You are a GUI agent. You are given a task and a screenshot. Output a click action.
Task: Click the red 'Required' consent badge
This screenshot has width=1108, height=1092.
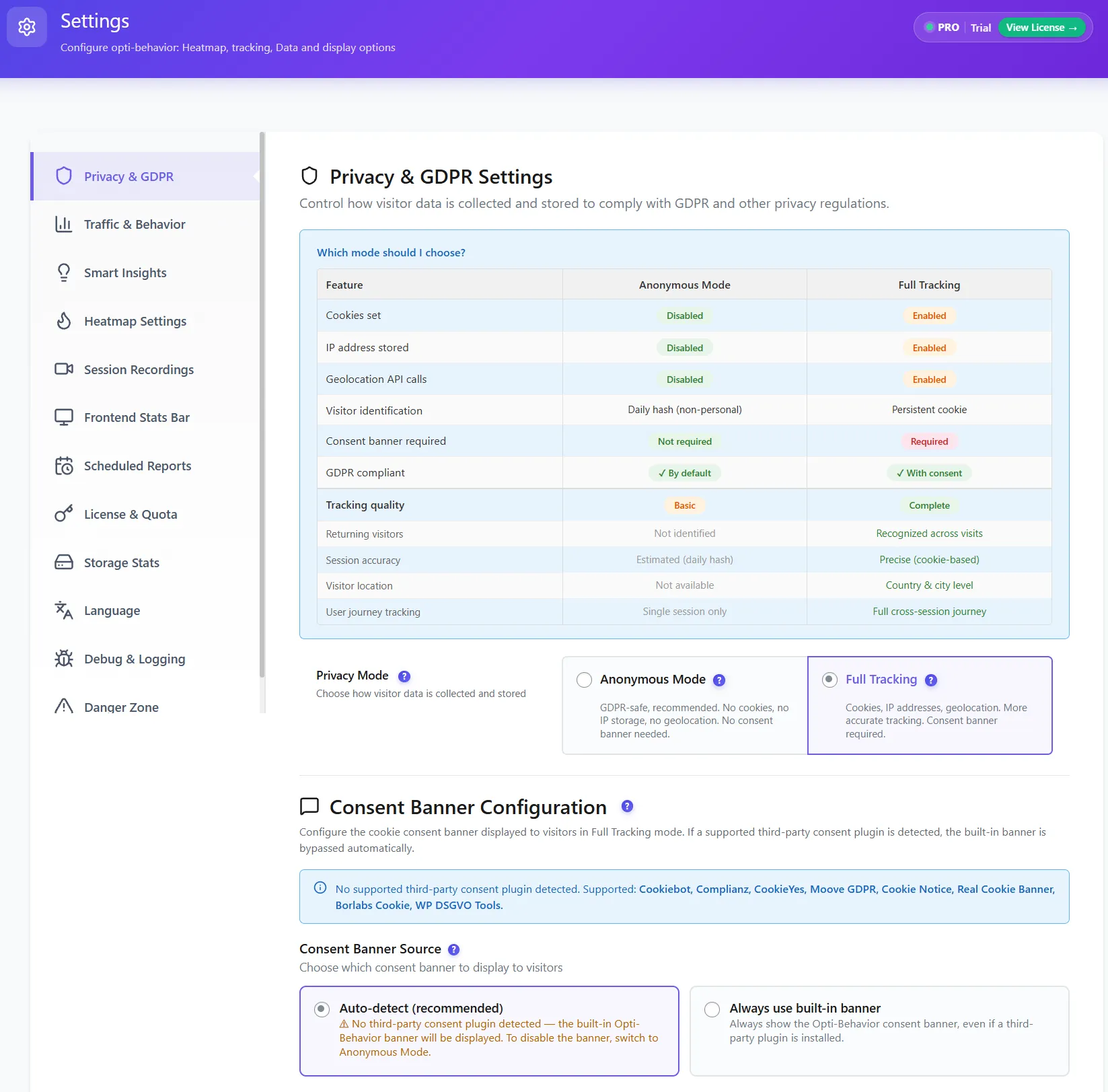(x=929, y=441)
